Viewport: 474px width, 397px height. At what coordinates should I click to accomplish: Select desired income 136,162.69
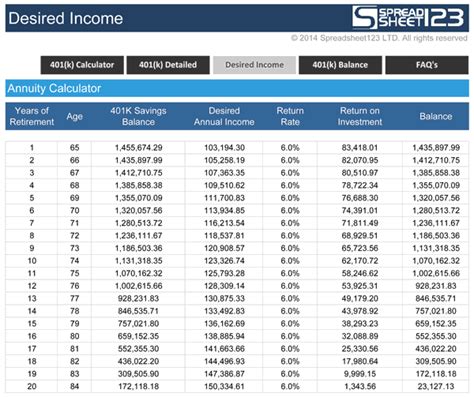click(x=224, y=324)
